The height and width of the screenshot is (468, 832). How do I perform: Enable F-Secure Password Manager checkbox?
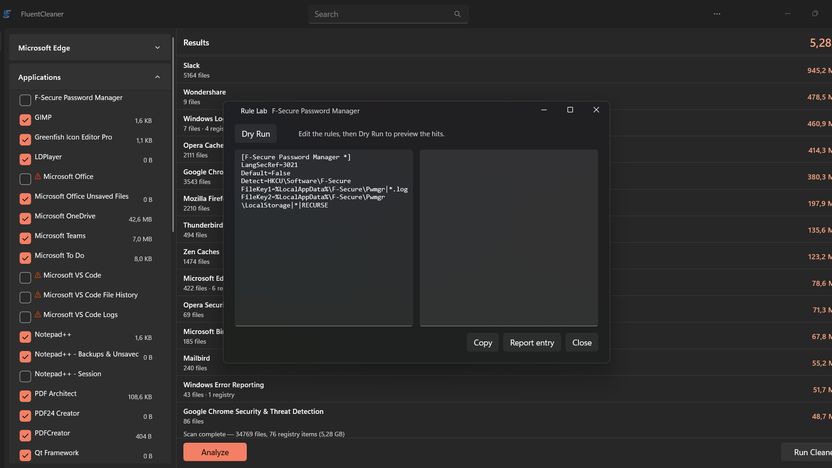click(25, 100)
